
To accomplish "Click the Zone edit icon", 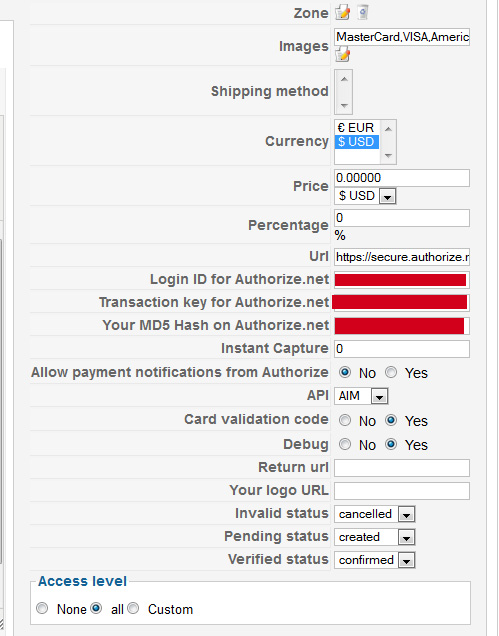I will (x=342, y=12).
